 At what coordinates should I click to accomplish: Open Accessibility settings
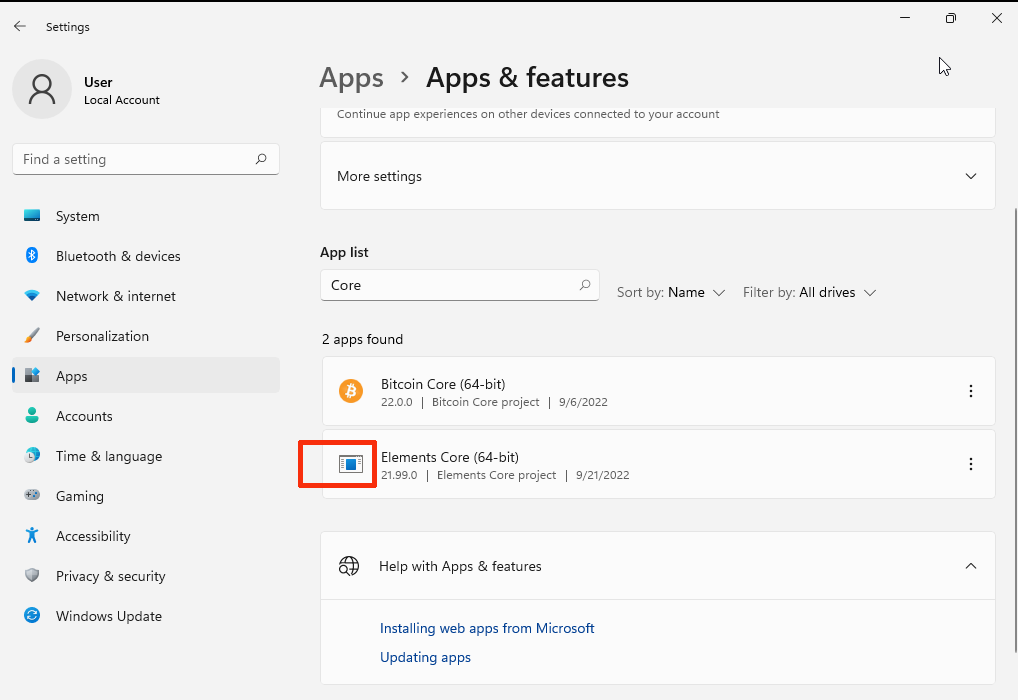pos(92,536)
